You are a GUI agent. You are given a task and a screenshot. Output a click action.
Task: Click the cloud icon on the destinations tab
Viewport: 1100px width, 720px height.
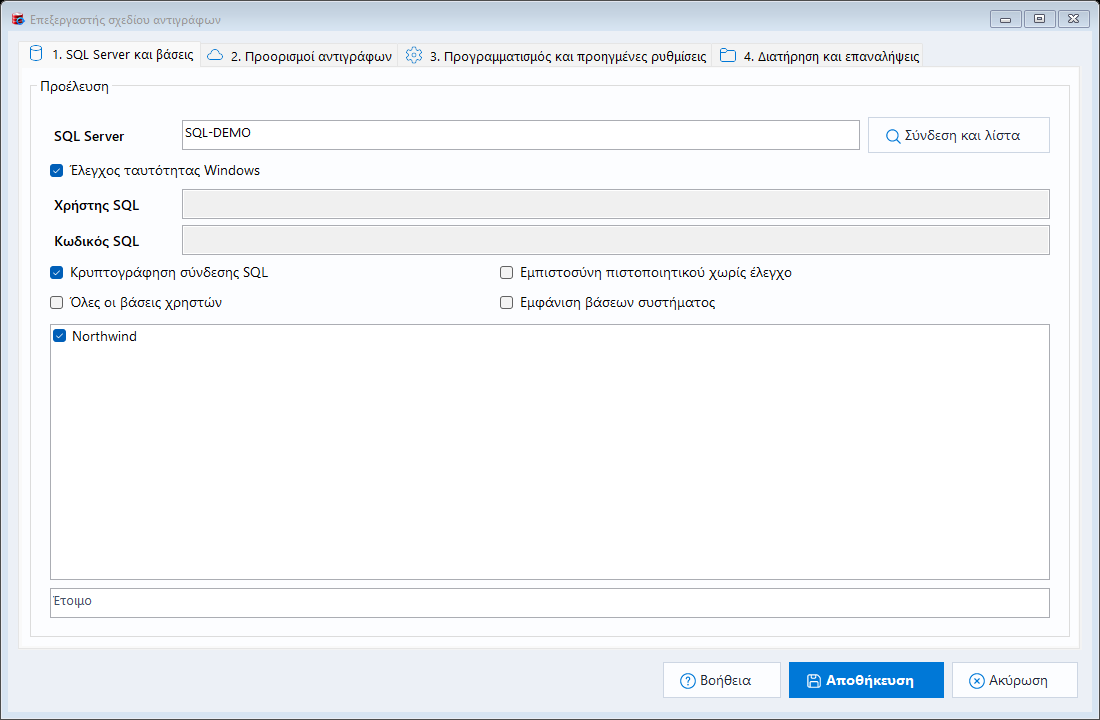215,55
